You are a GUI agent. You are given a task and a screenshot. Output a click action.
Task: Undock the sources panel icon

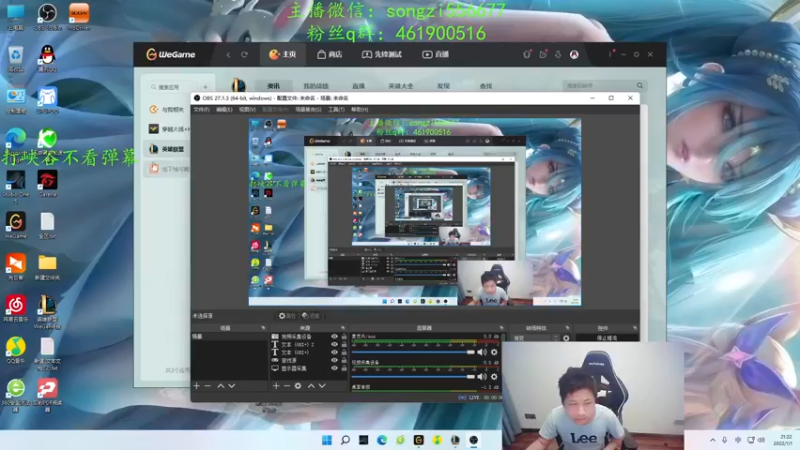tap(342, 328)
